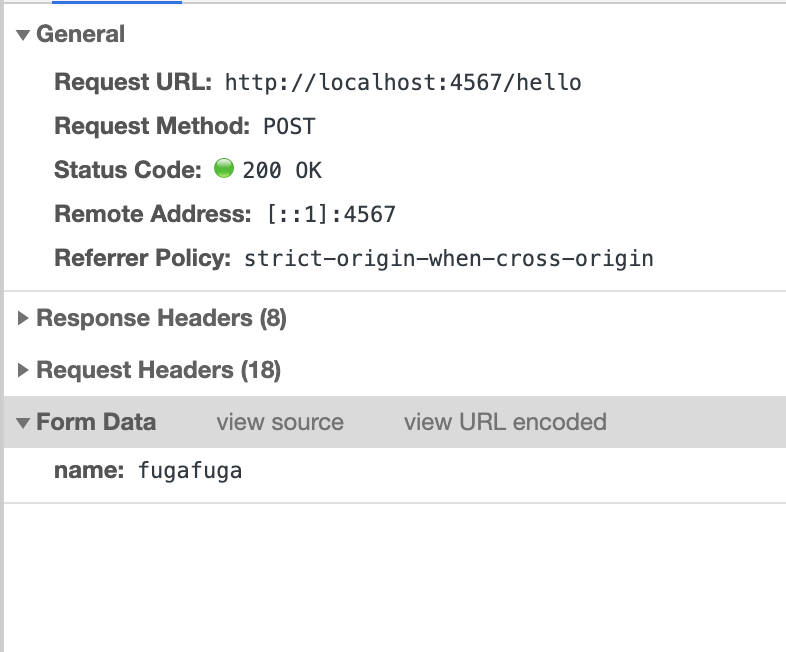
Task: Click the strict-origin-when-cross-origin policy value
Action: [x=449, y=259]
